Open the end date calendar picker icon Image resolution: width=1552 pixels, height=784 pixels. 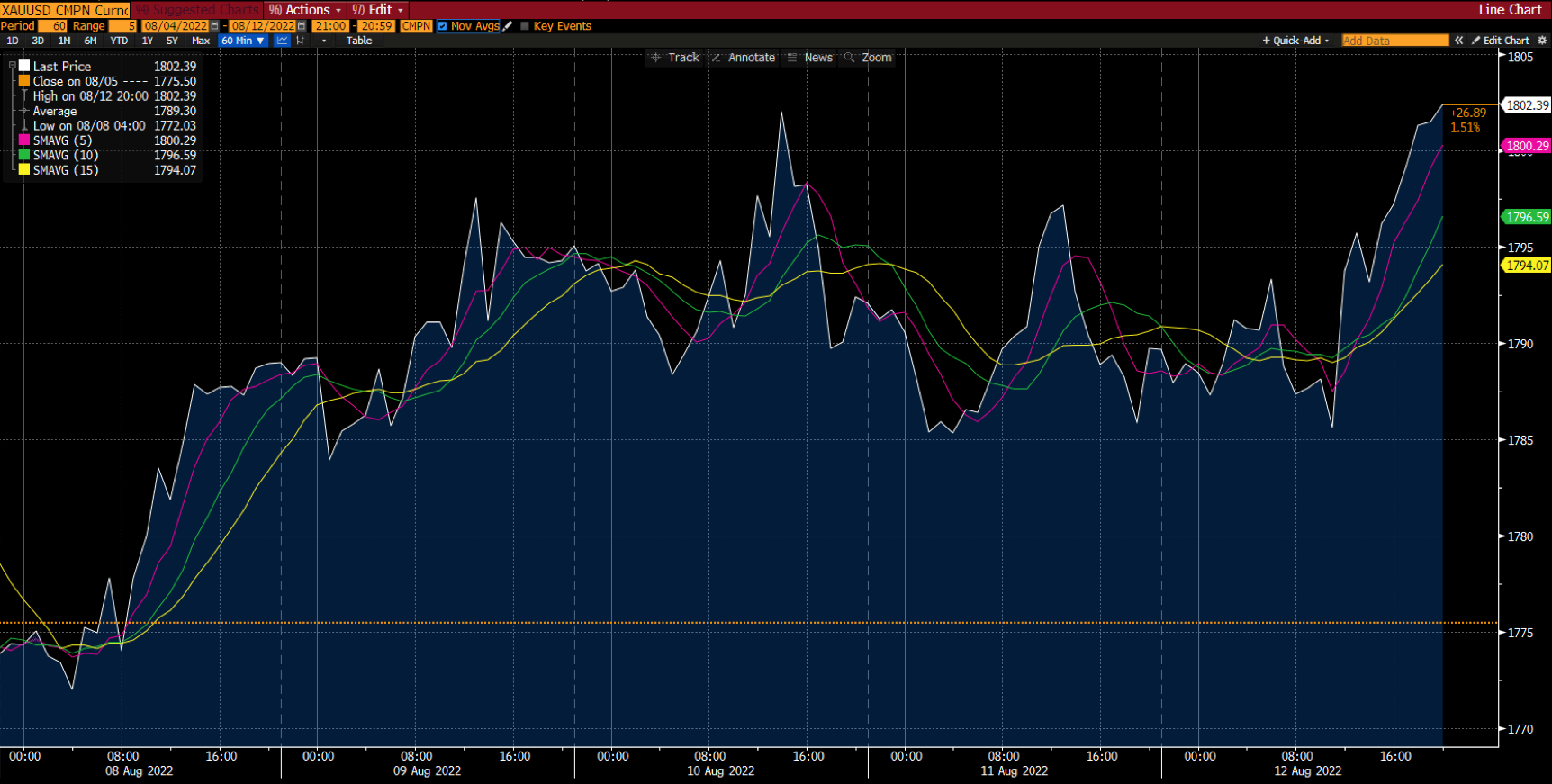click(302, 26)
